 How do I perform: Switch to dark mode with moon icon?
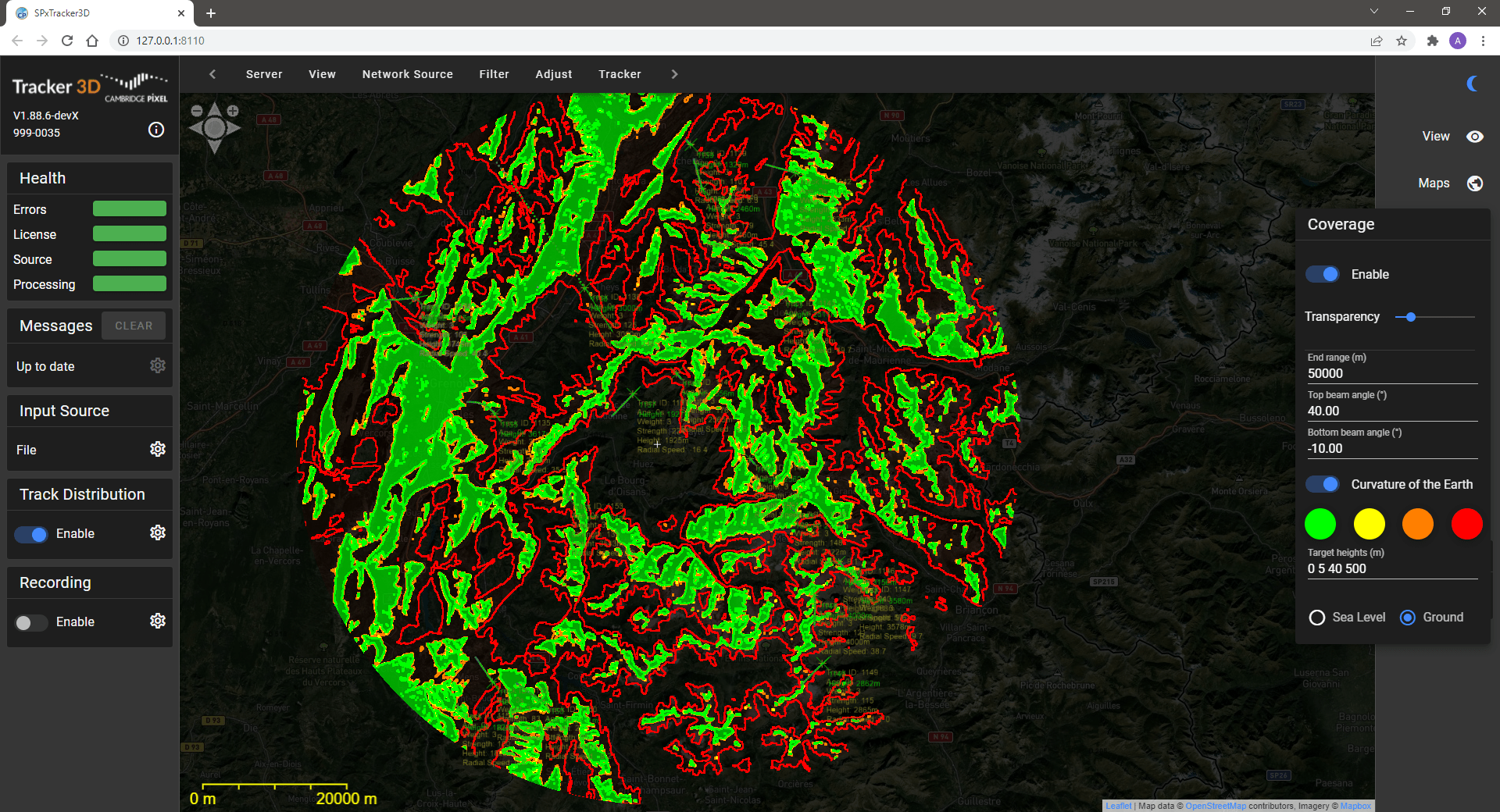click(1473, 84)
